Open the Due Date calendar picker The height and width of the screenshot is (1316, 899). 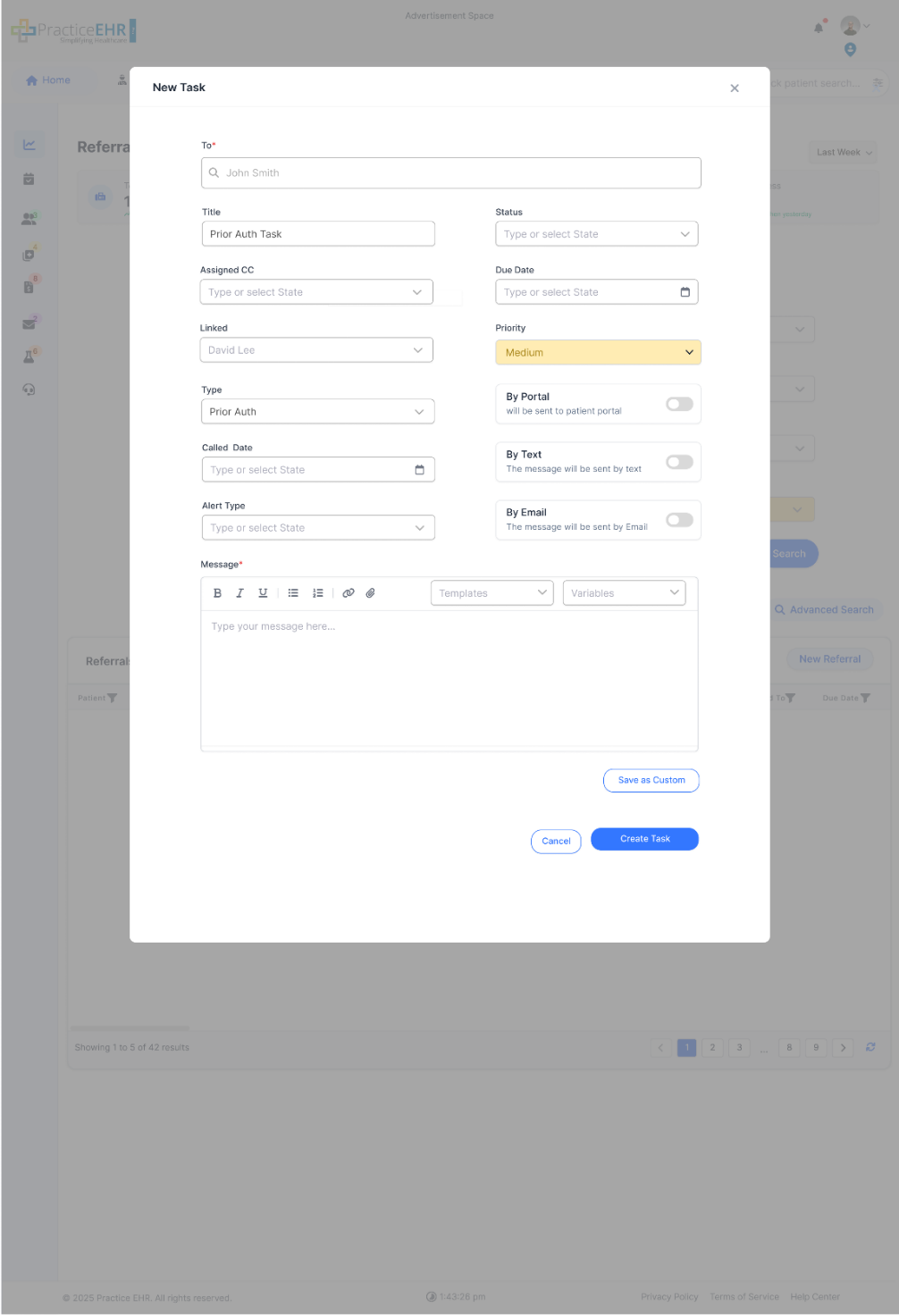(x=685, y=292)
